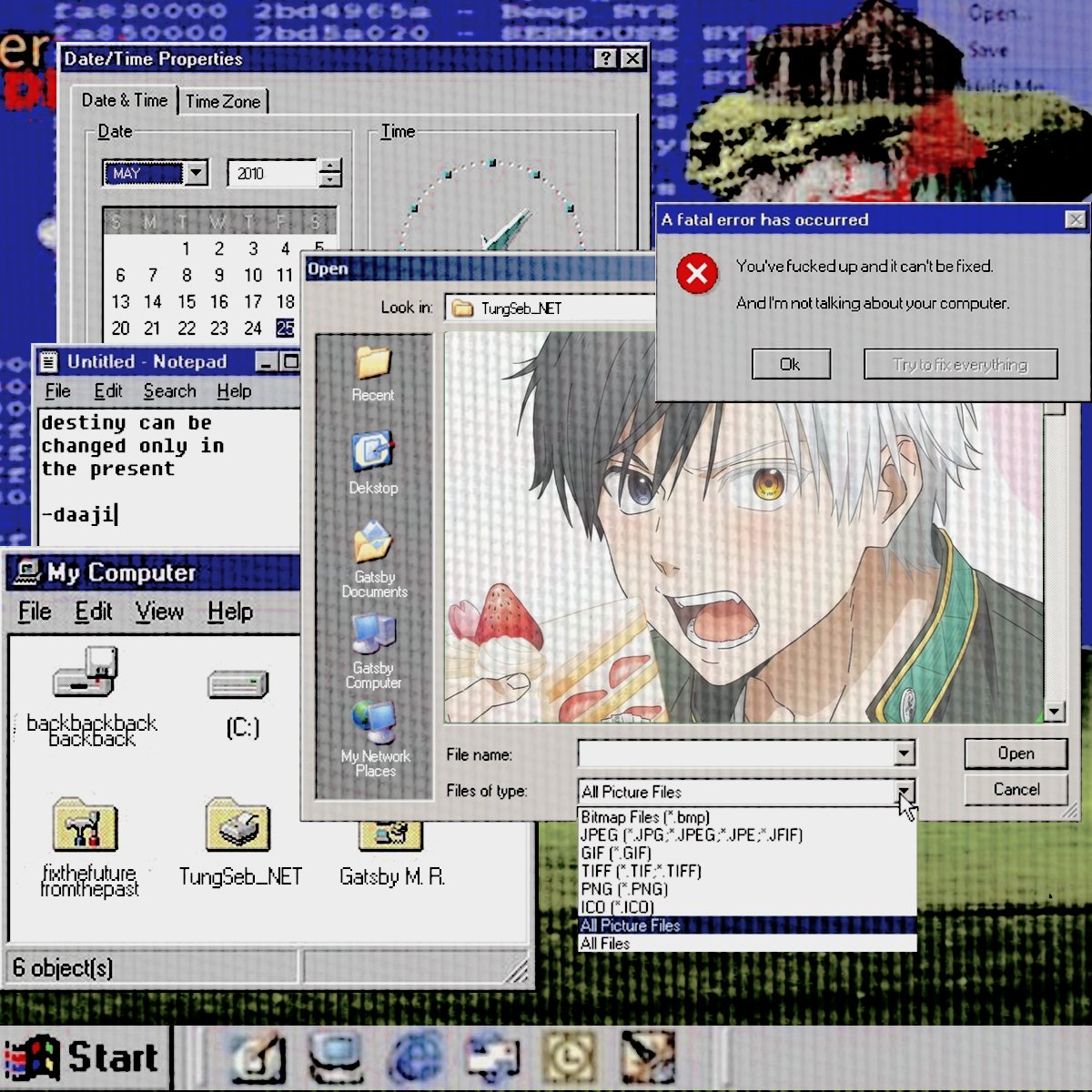Image resolution: width=1092 pixels, height=1092 pixels.
Task: Select My Network Places in the sidebar
Action: (375, 739)
